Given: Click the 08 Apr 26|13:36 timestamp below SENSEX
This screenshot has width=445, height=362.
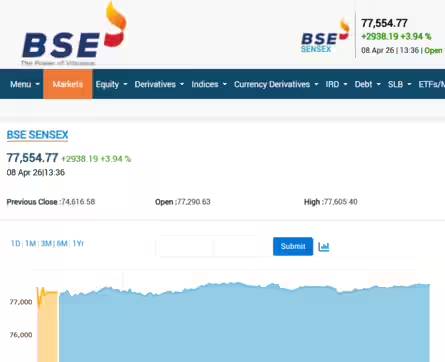Looking at the screenshot, I should [36, 173].
